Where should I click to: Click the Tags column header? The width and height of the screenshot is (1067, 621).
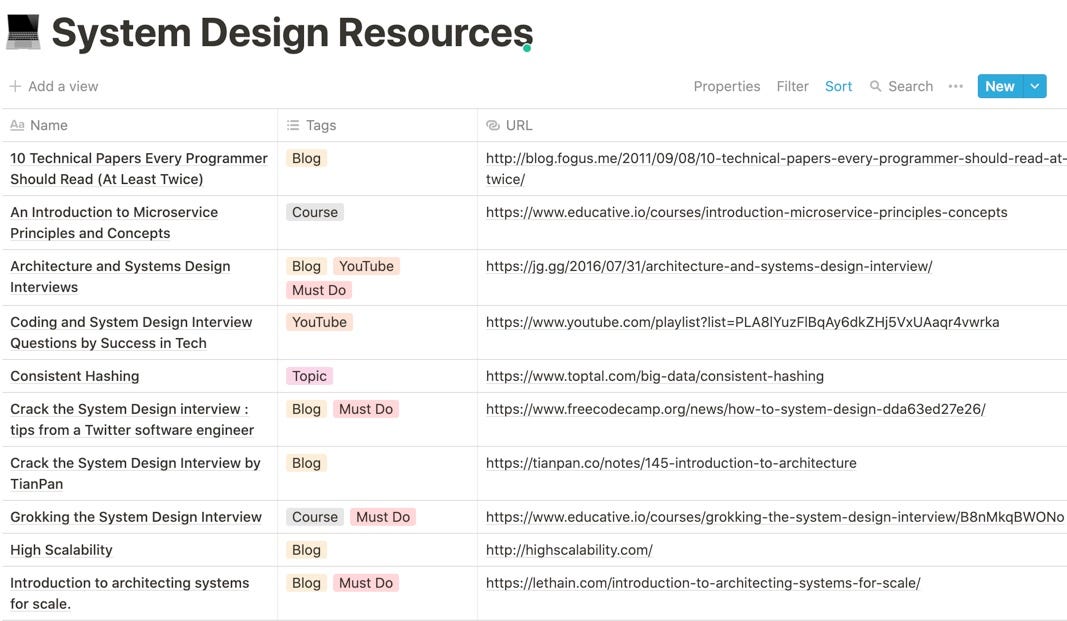(x=320, y=125)
